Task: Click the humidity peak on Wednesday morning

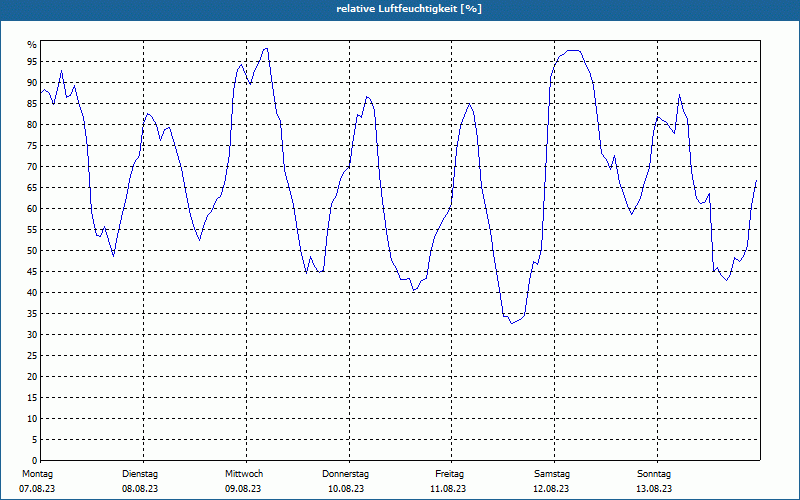Action: pos(265,49)
